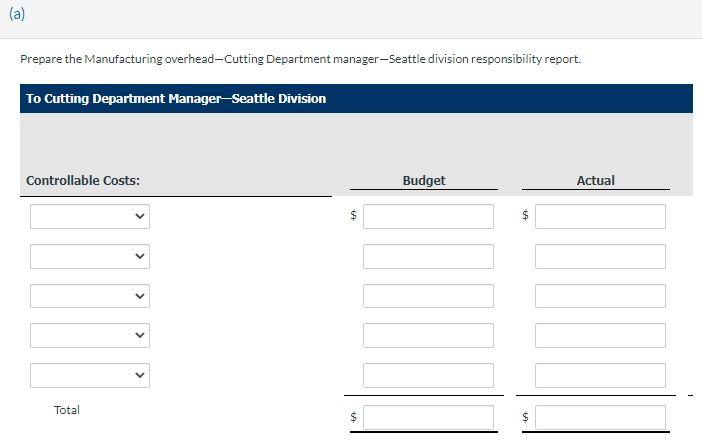Open the fourth controllable cost dropdown
This screenshot has height=440, width=702.
(x=90, y=335)
